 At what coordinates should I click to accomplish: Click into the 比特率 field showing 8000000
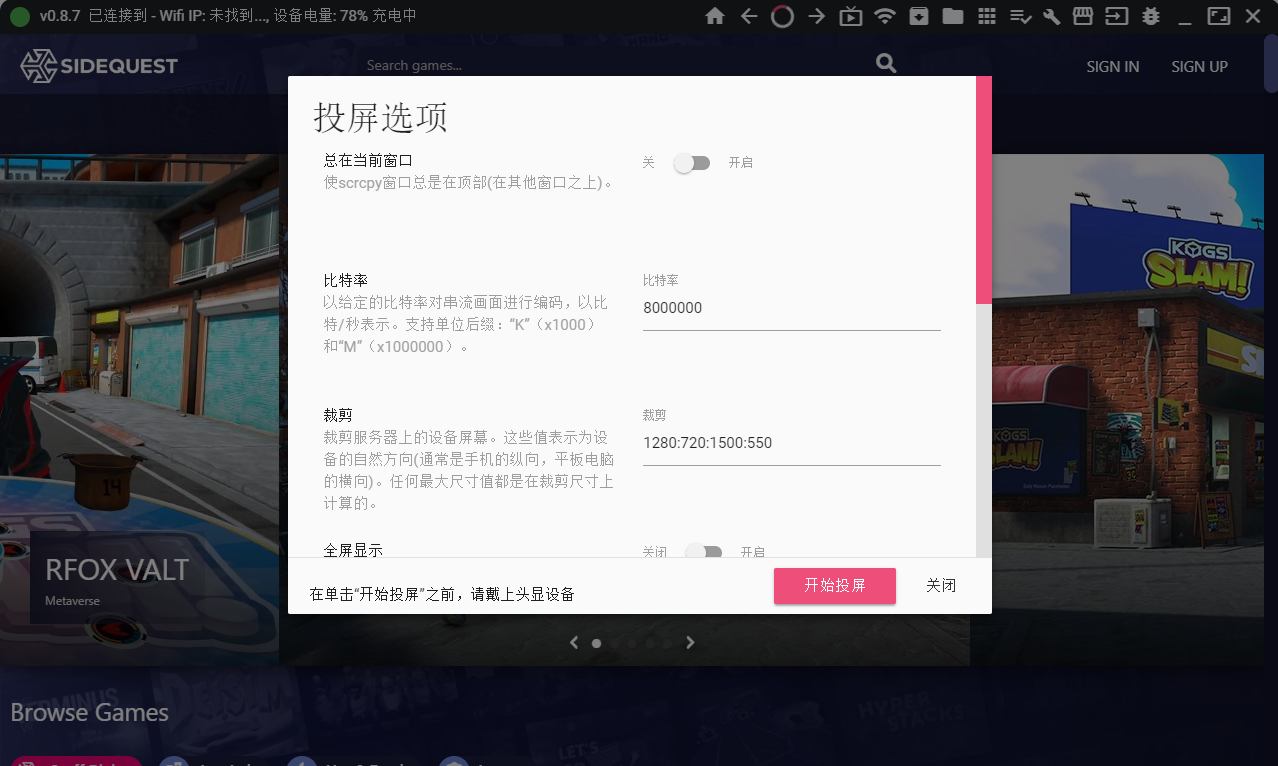[x=792, y=308]
